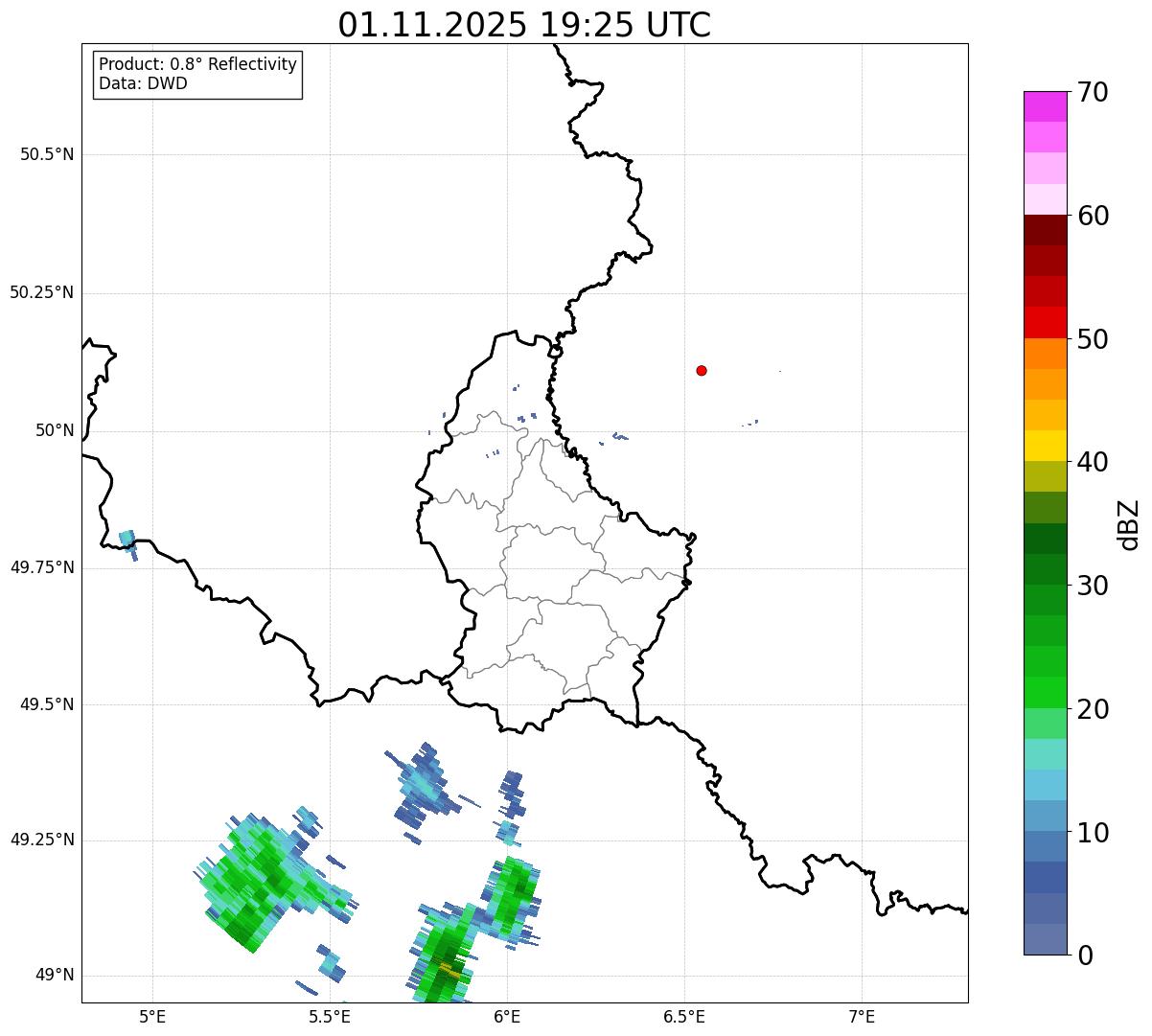Pick the magenta swatch at colorbar top

pyautogui.click(x=1045, y=106)
